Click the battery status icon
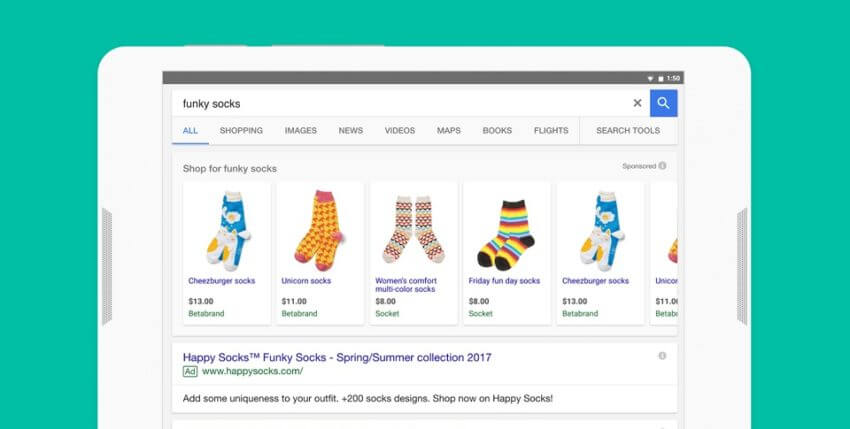This screenshot has height=429, width=850. (x=661, y=79)
